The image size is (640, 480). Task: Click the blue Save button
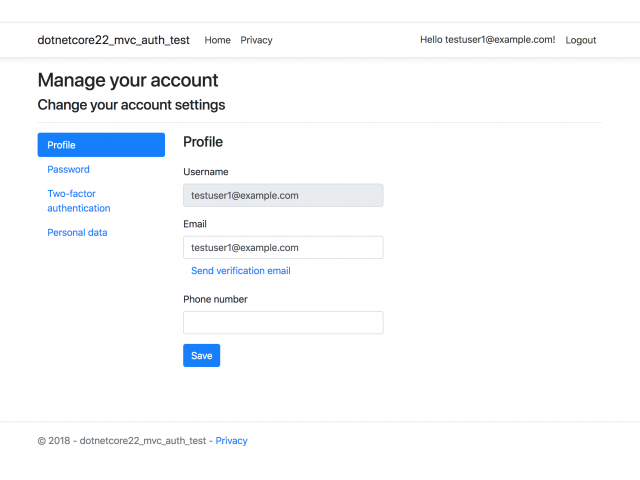(202, 356)
